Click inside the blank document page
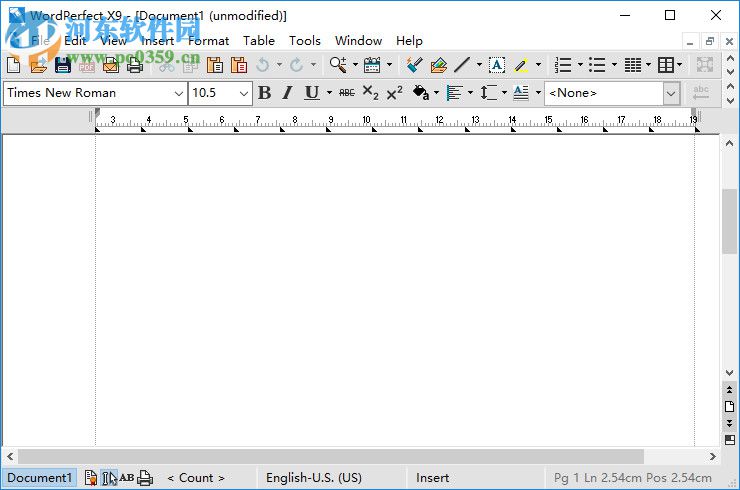740x490 pixels. (395, 290)
